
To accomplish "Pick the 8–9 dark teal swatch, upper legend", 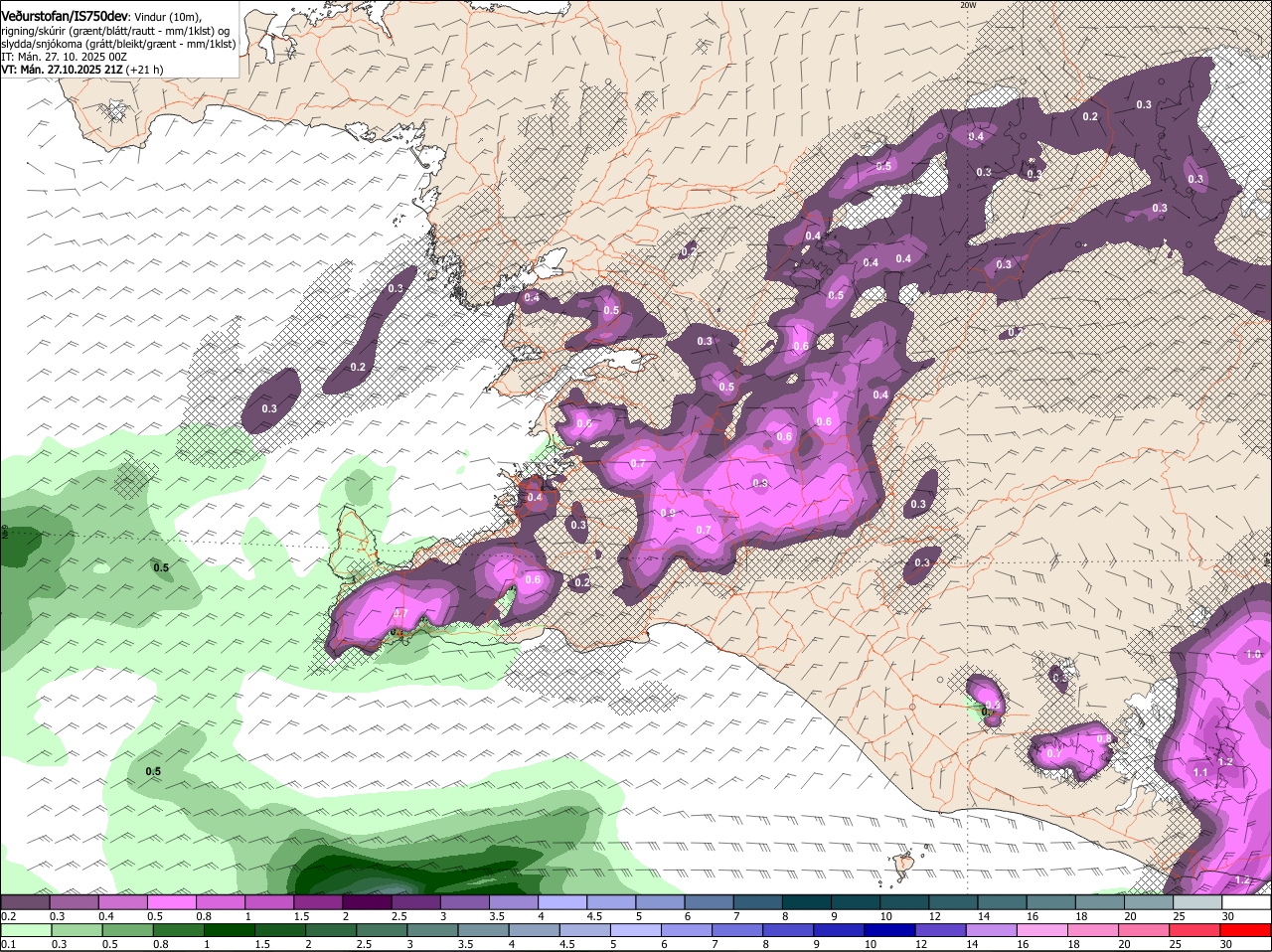I will click(x=807, y=901).
